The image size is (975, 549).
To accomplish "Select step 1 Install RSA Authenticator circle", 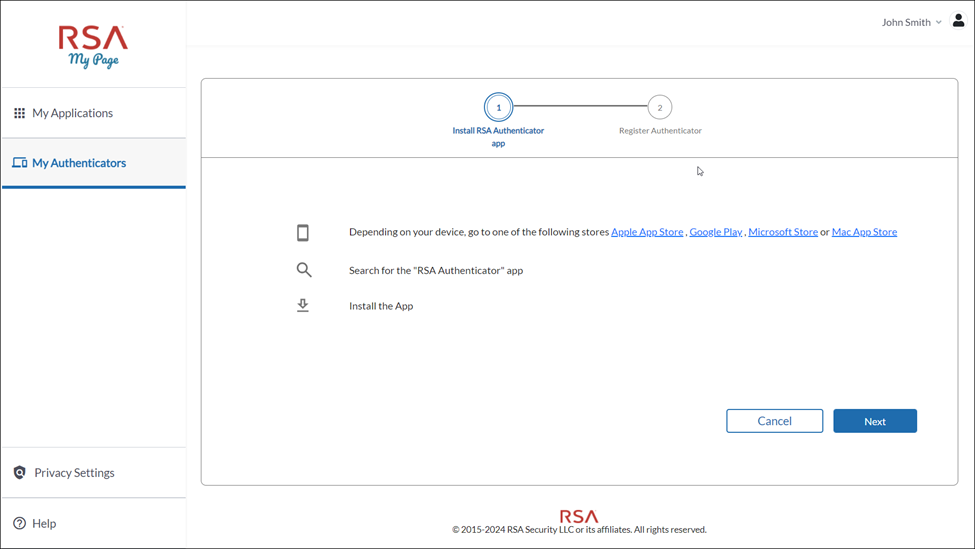I will point(498,107).
